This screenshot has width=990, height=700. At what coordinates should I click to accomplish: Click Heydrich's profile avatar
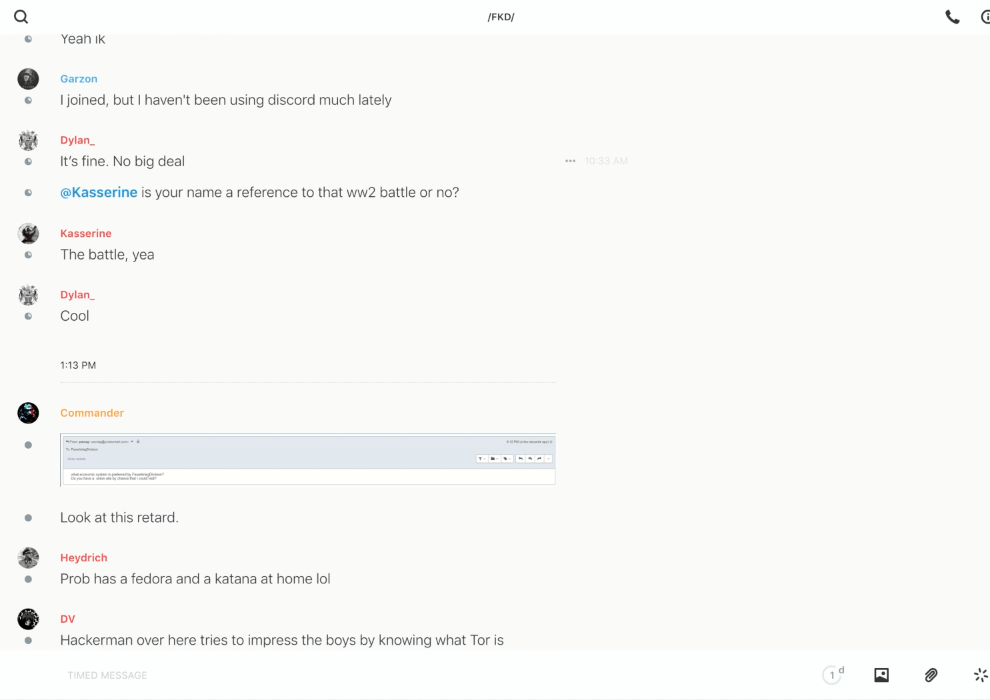tap(28, 558)
